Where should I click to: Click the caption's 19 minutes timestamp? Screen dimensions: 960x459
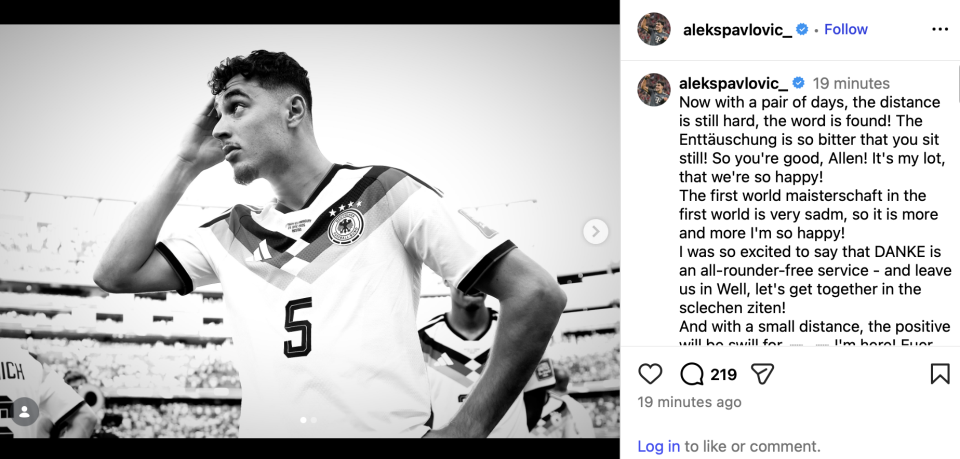point(851,83)
